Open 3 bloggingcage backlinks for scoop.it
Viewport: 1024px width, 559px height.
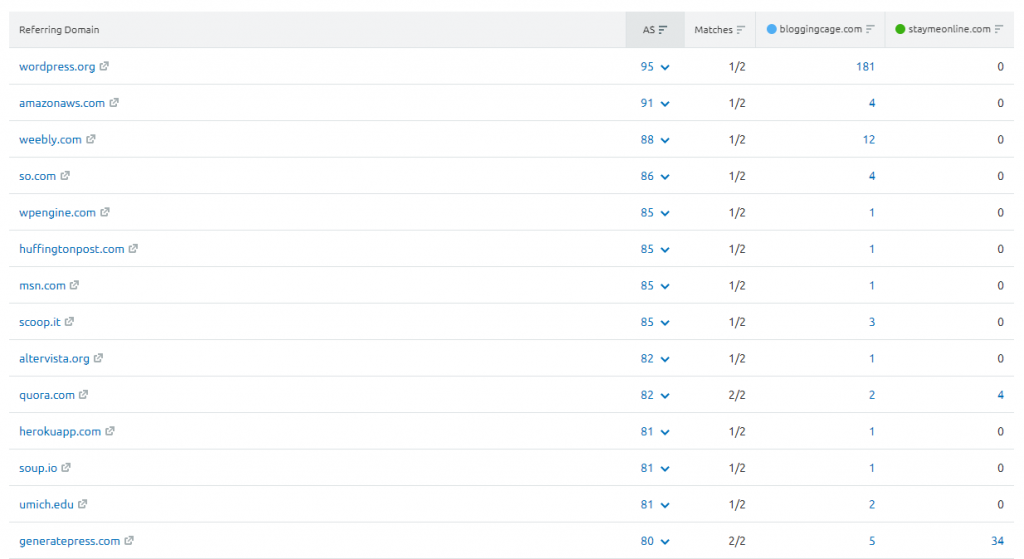872,322
